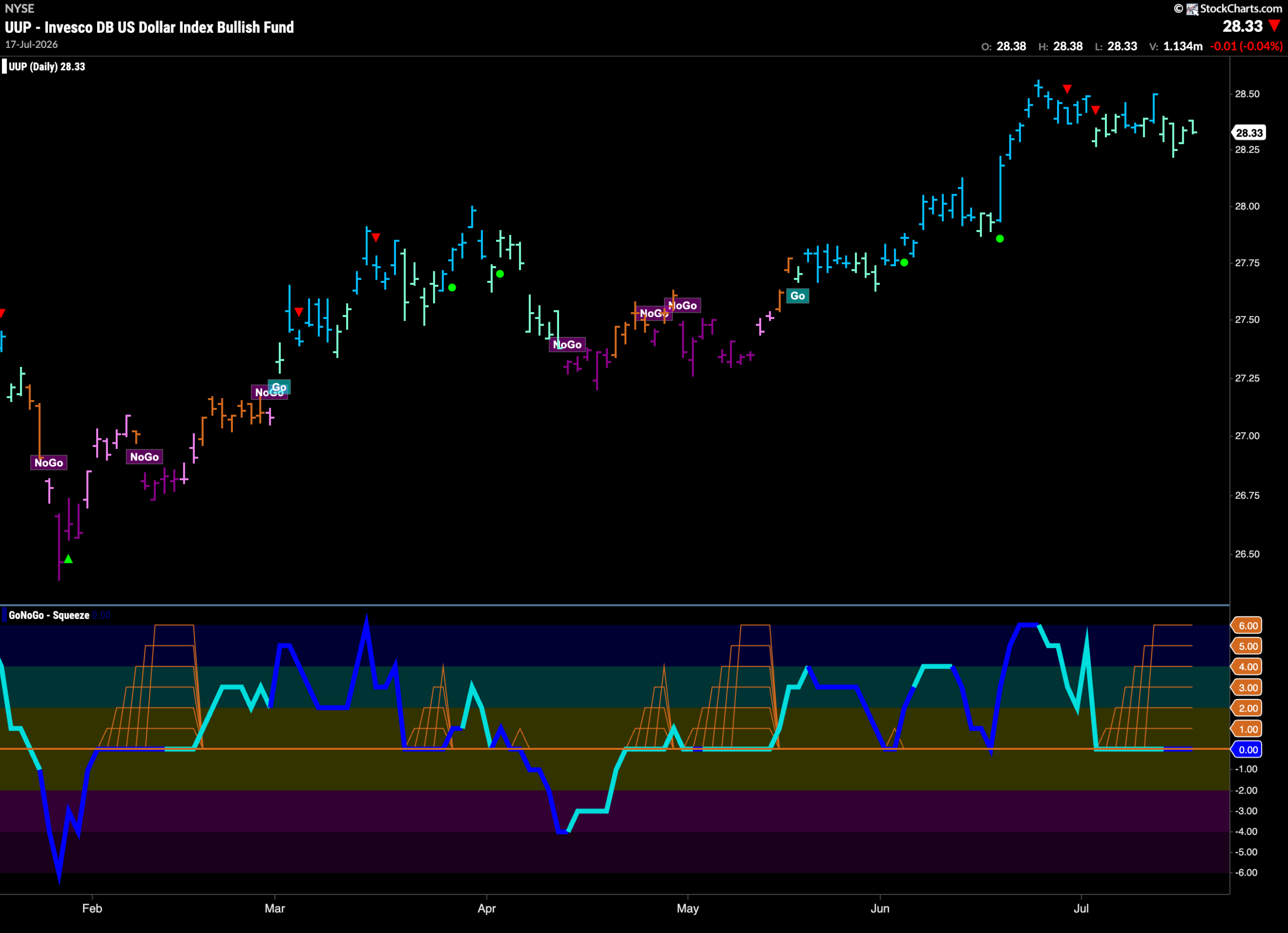Click the open value O: 28.38

click(x=1003, y=47)
